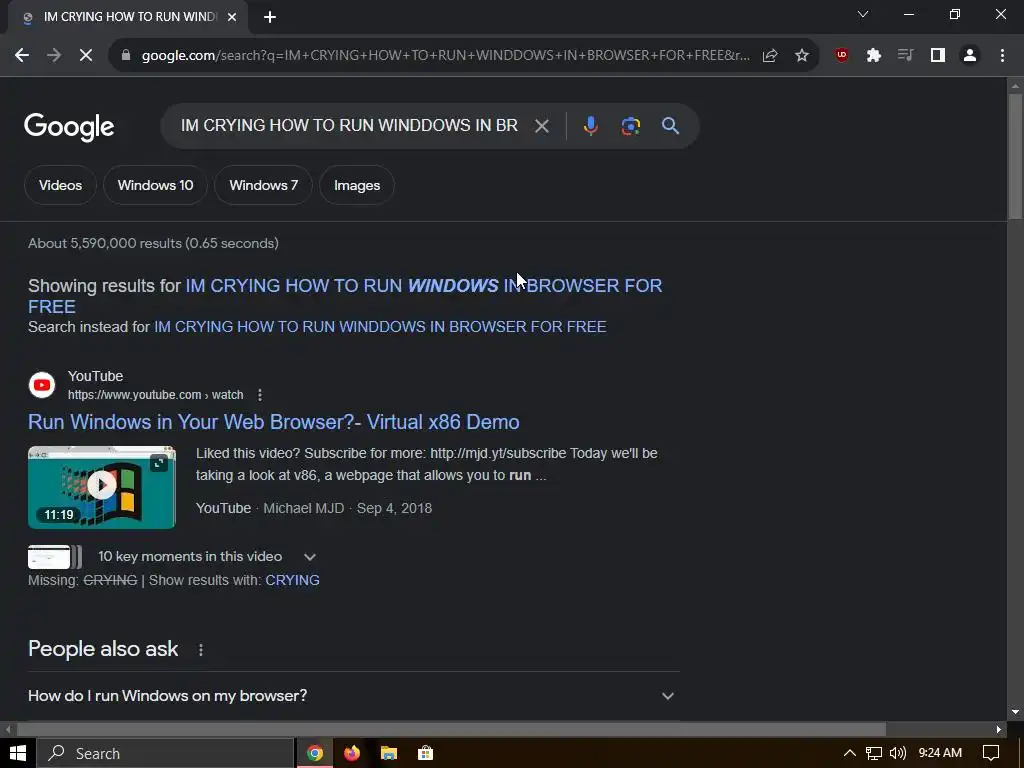Open the media controls icon in toolbar

coord(905,56)
